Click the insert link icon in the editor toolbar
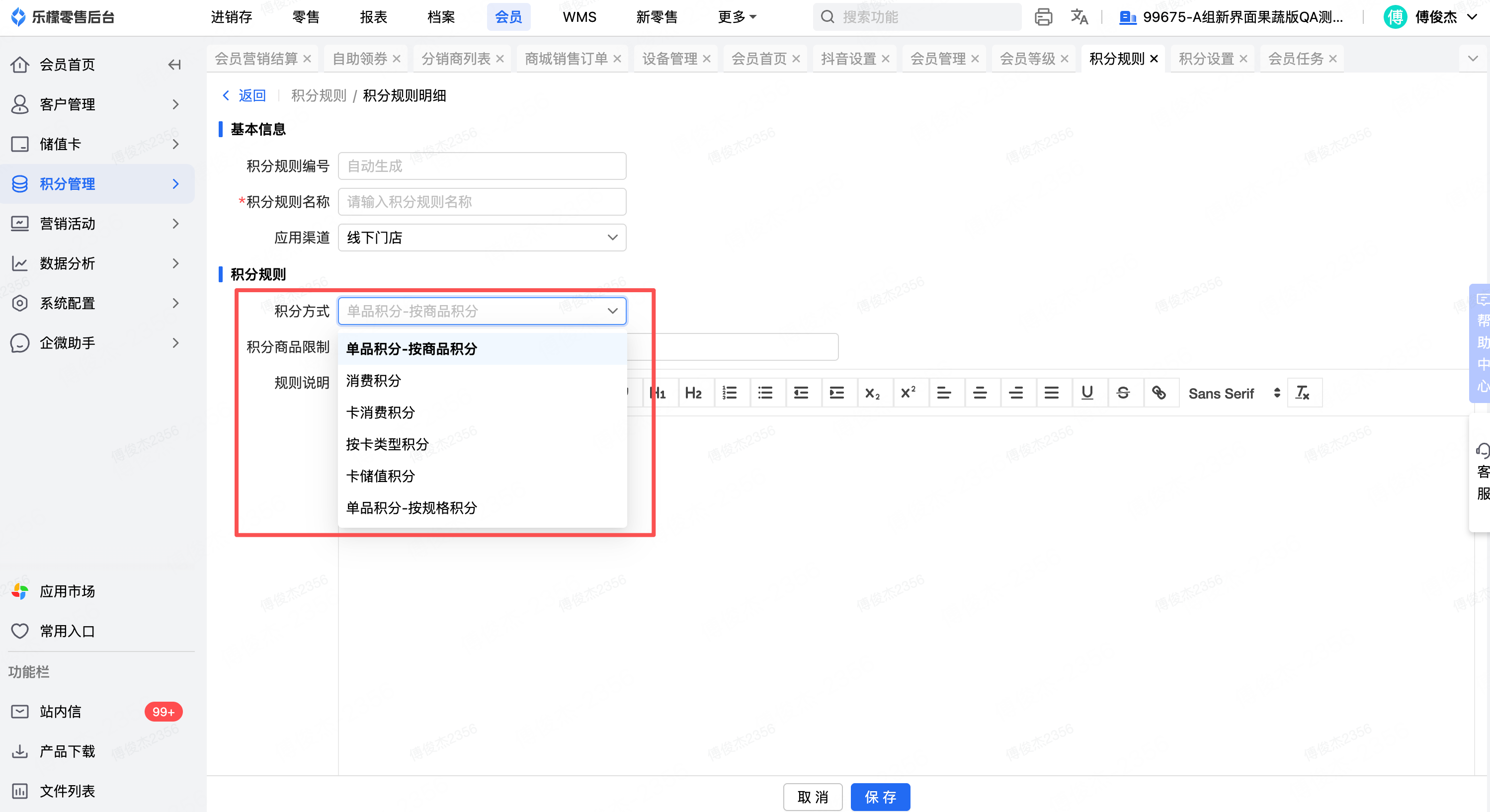 tap(1159, 393)
